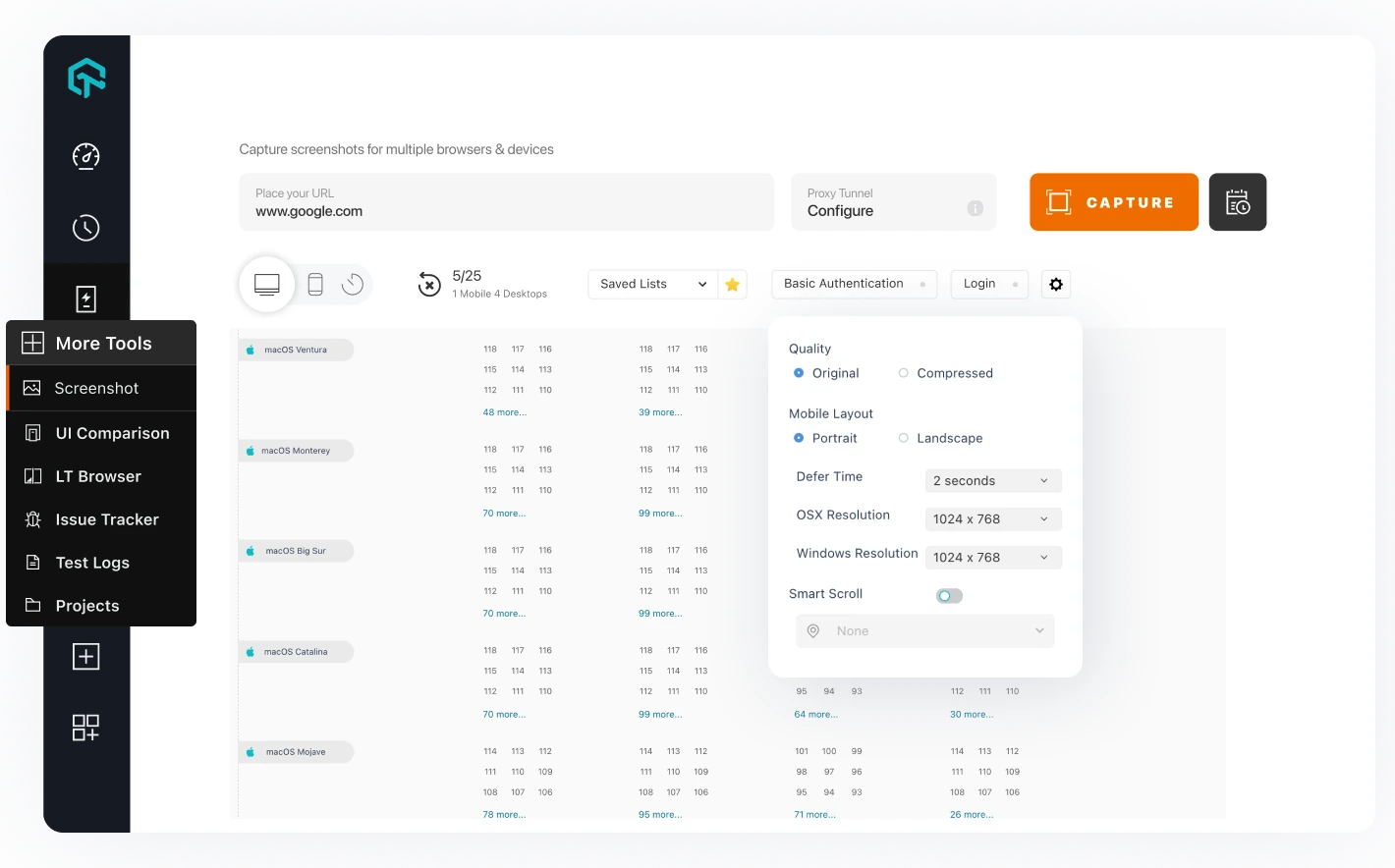Image resolution: width=1395 pixels, height=868 pixels.
Task: Click the scheduled history icon beside mobile filter
Action: tap(352, 284)
